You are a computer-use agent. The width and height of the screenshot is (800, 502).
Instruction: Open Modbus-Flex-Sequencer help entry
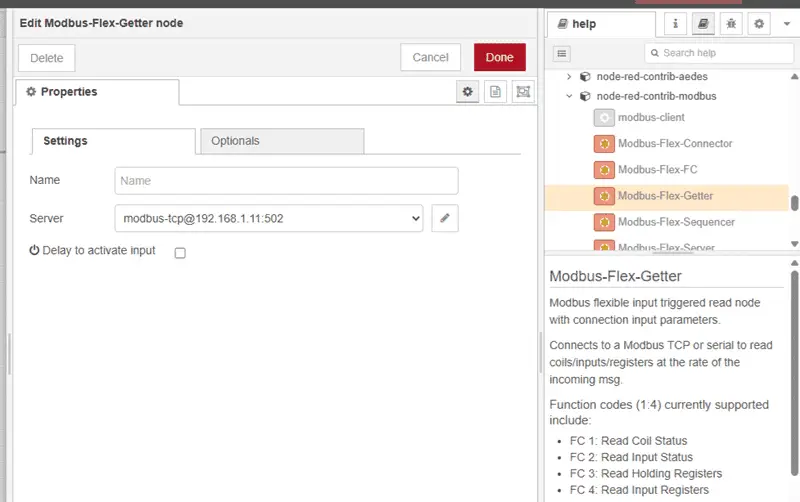(677, 222)
